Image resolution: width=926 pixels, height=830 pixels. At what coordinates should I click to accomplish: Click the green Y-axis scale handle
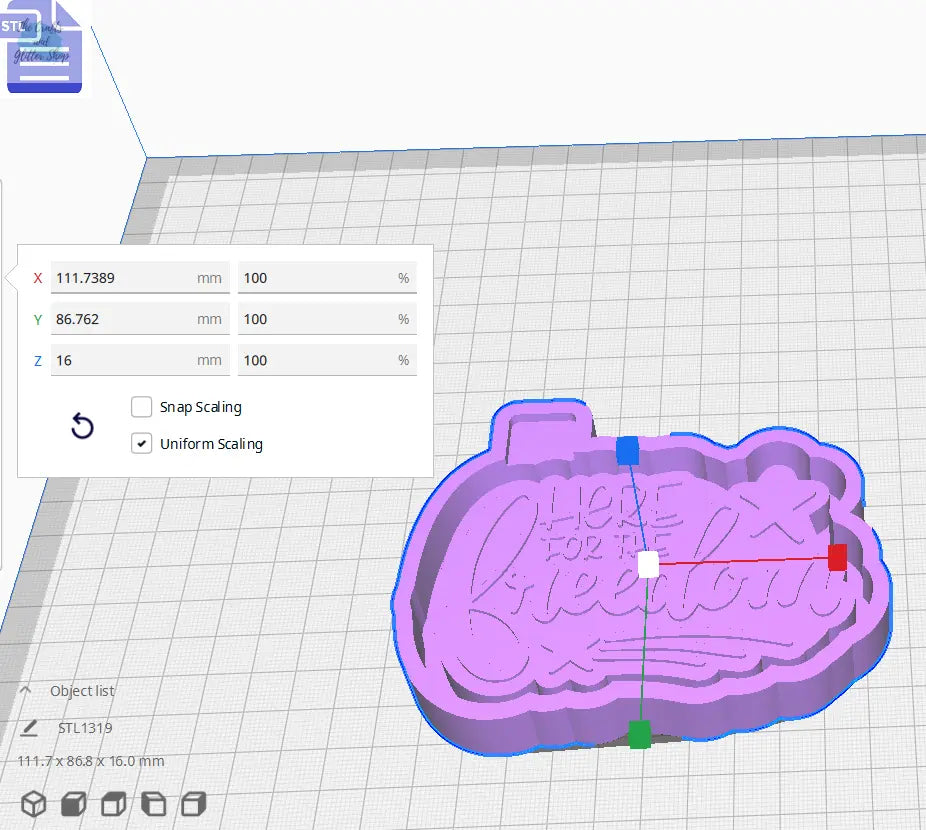pyautogui.click(x=638, y=734)
